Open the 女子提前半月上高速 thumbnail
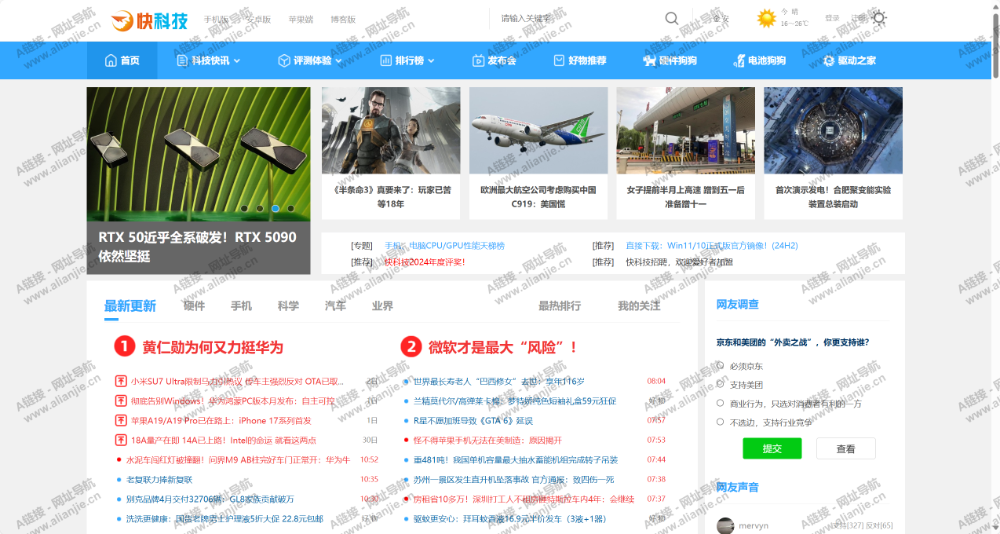 click(x=686, y=130)
